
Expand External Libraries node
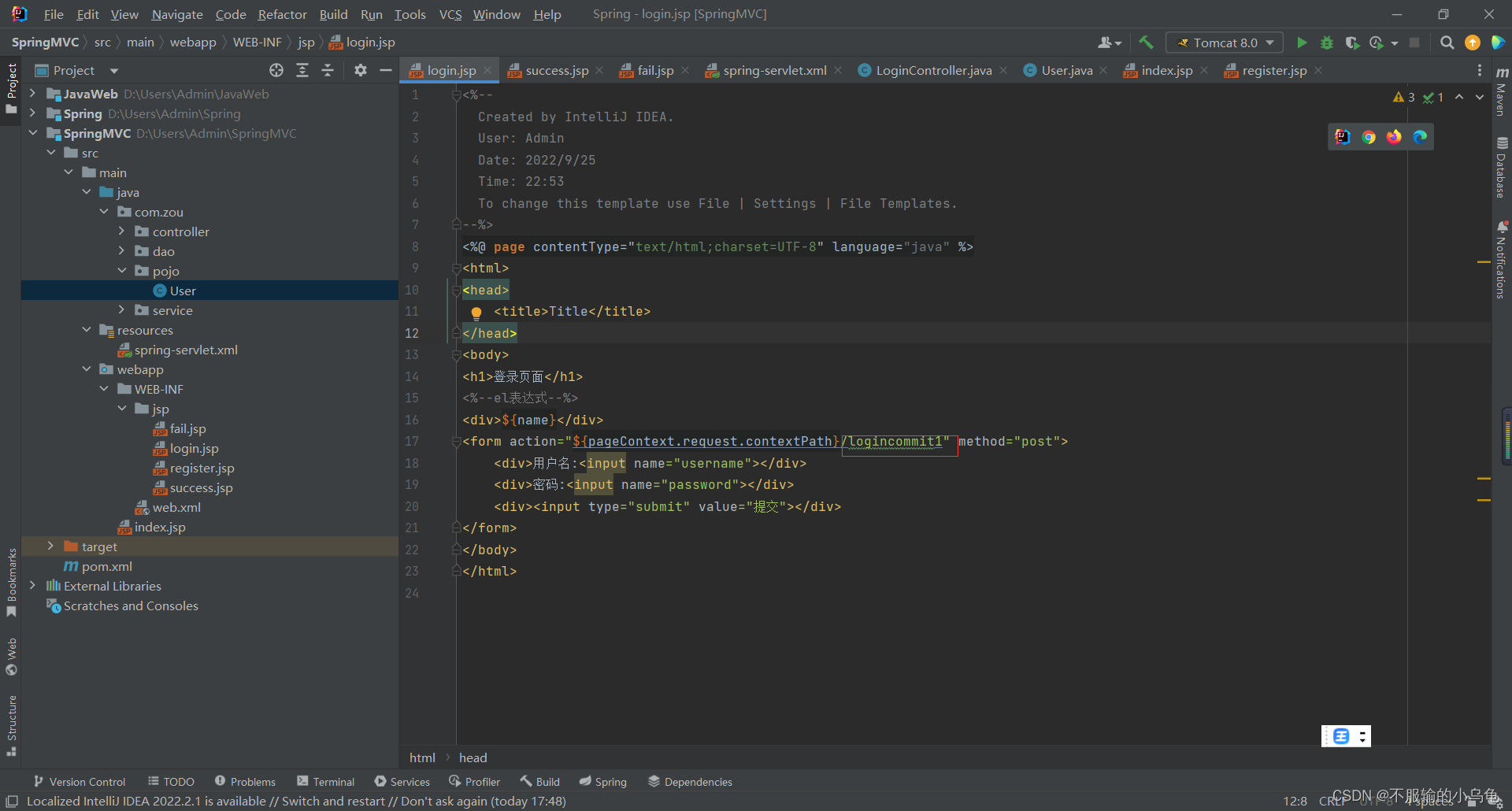click(x=32, y=586)
